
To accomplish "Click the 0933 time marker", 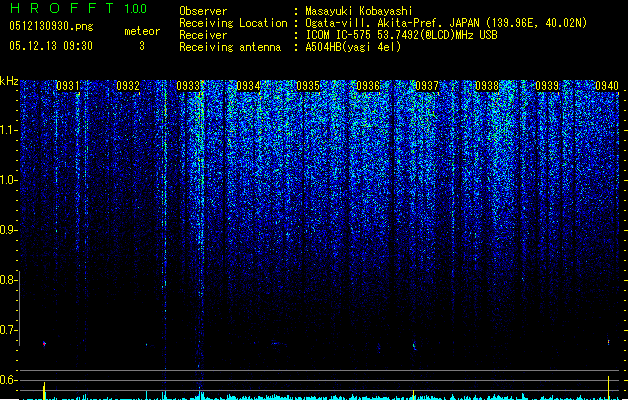I will (188, 86).
